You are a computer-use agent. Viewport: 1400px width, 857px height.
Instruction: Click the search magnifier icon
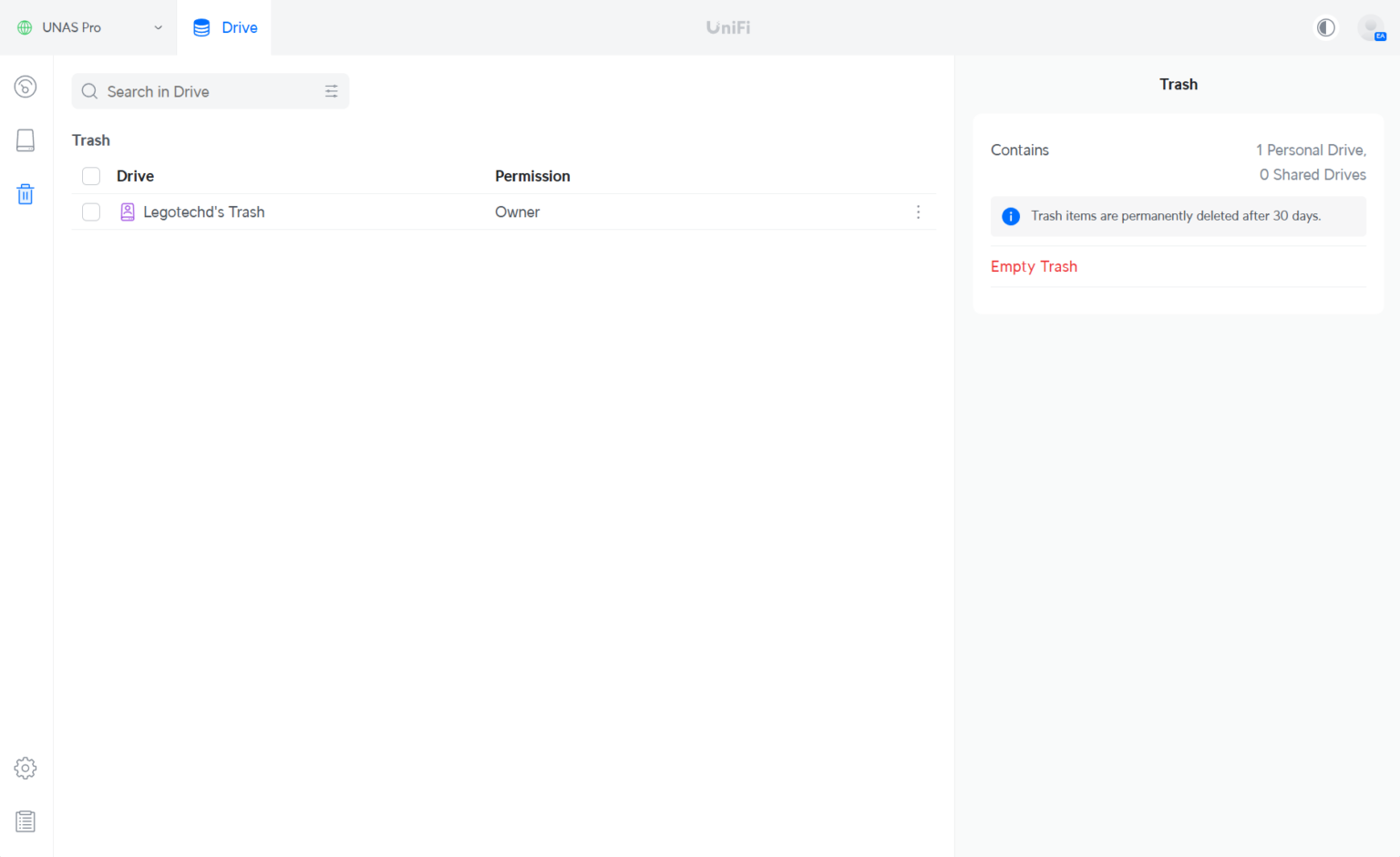click(89, 91)
